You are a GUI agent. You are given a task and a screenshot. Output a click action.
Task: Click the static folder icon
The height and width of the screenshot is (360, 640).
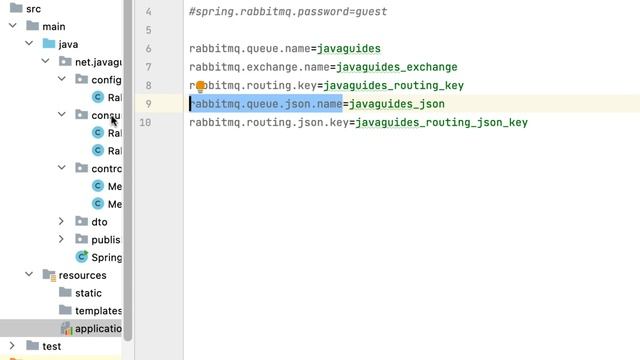click(x=65, y=292)
